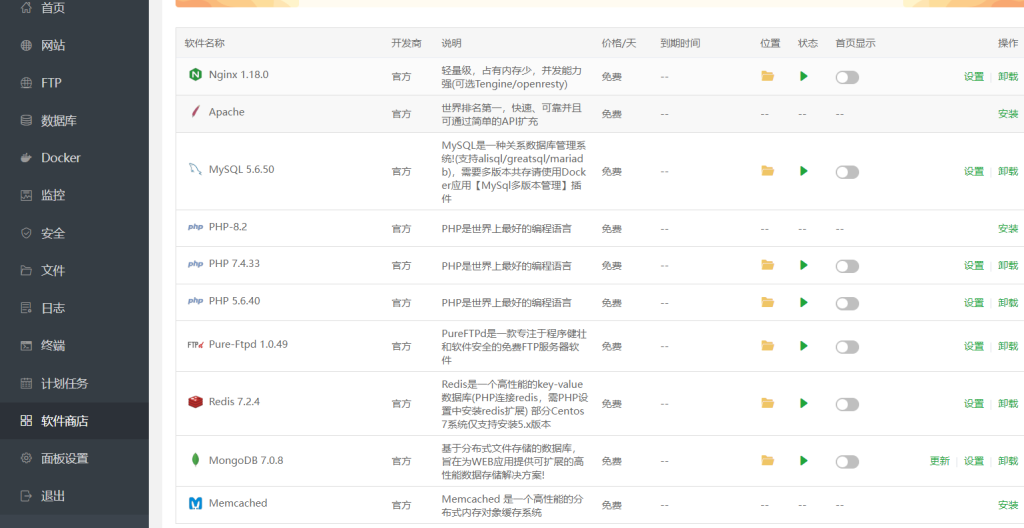Click the PHP 7.4.33 status play icon

coord(803,265)
